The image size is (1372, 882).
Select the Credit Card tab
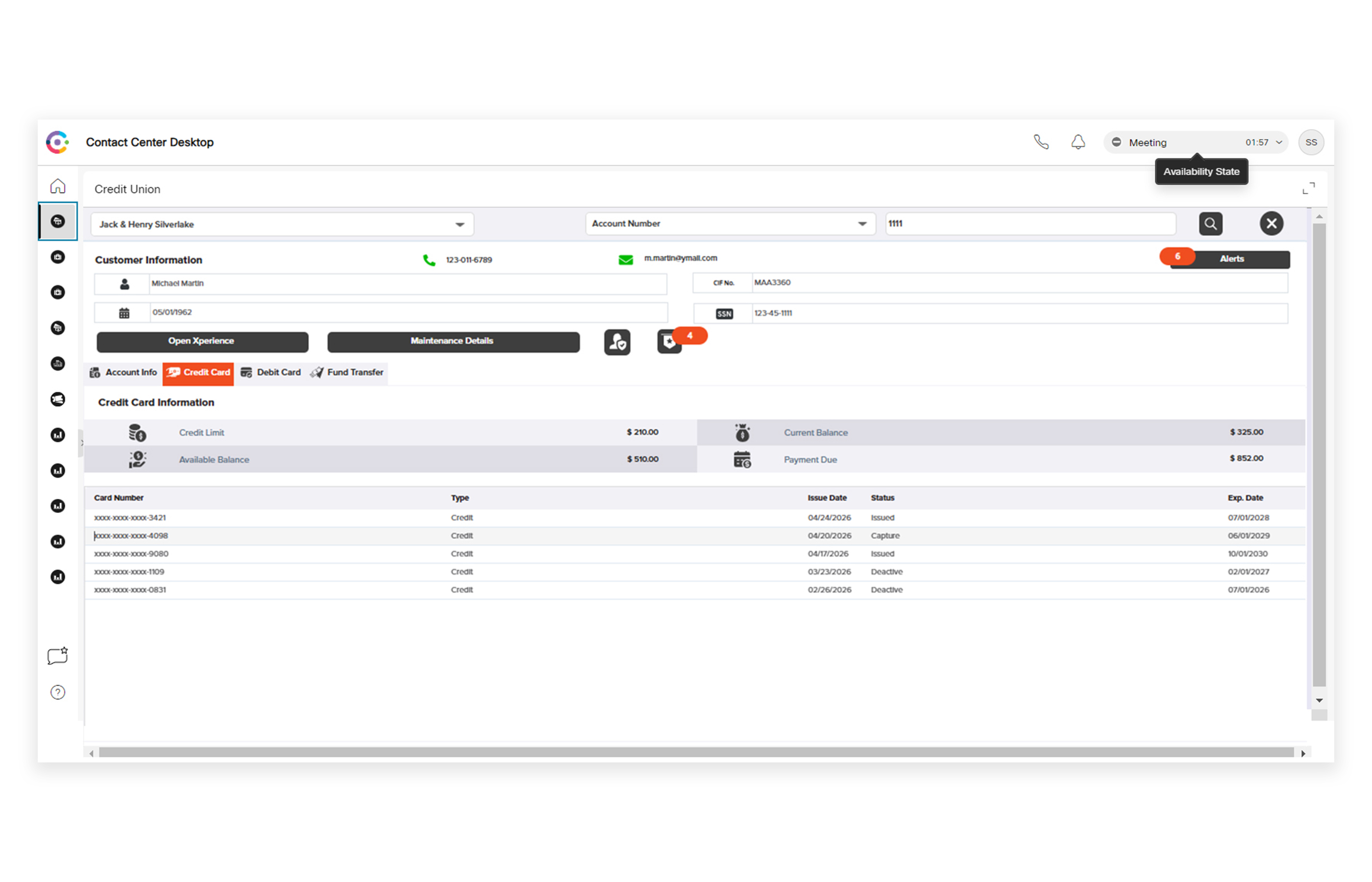pos(198,373)
